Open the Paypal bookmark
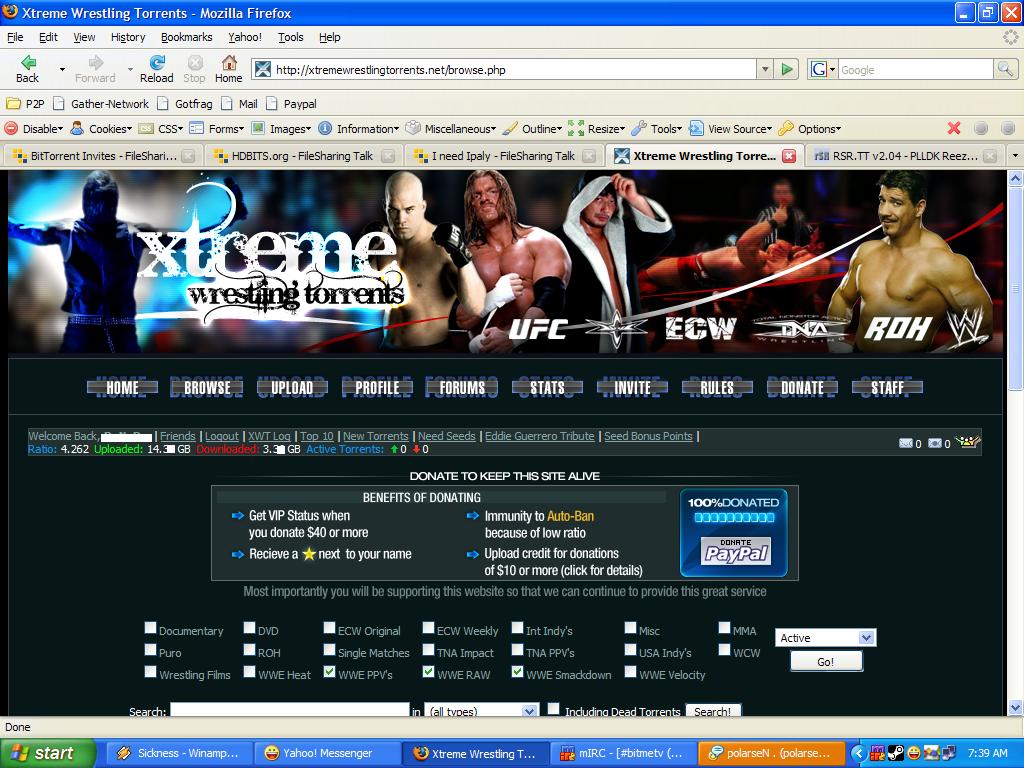Image resolution: width=1024 pixels, height=768 pixels. 292,104
